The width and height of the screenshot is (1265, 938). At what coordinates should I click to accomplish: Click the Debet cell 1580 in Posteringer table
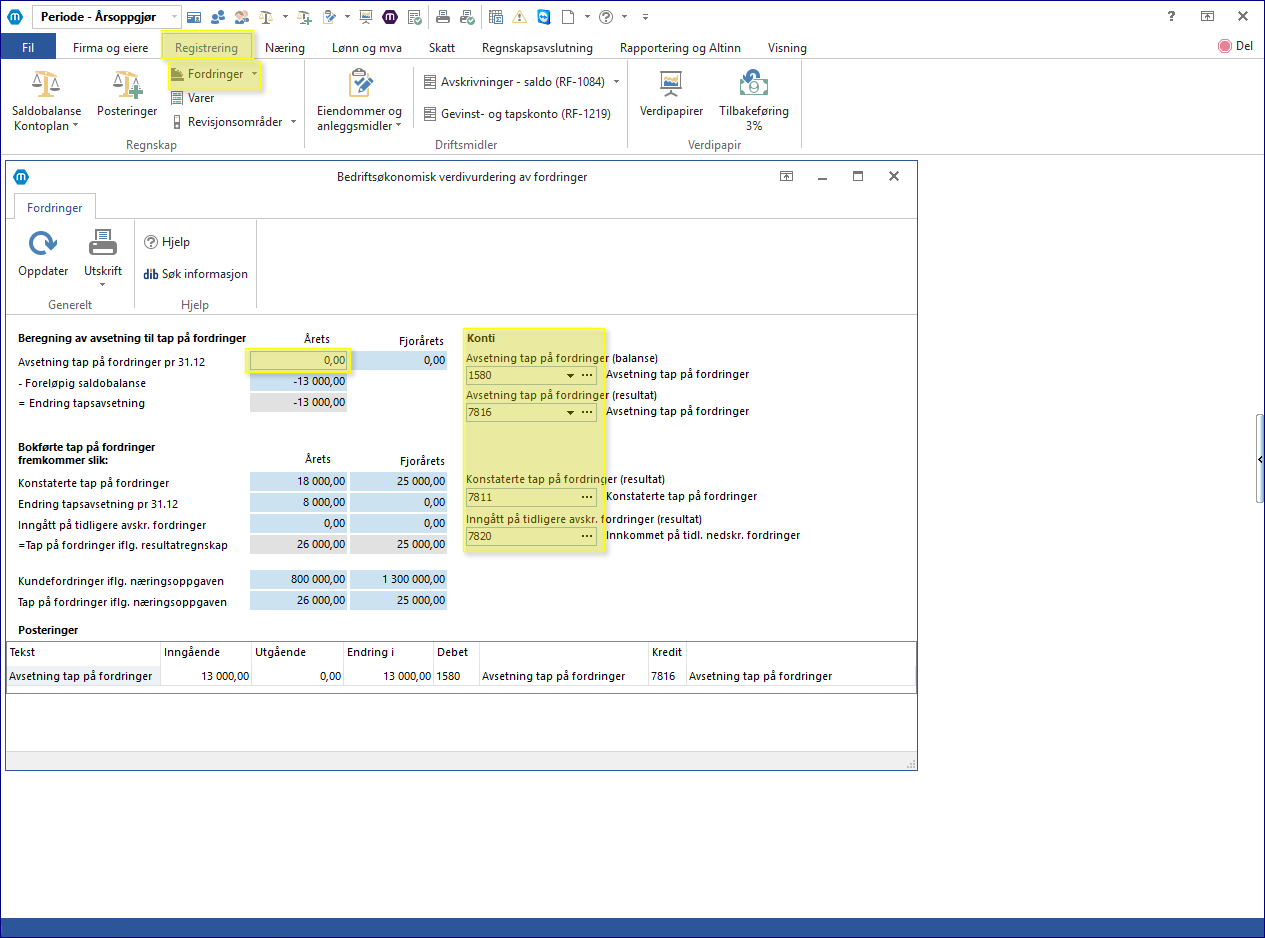tap(456, 677)
